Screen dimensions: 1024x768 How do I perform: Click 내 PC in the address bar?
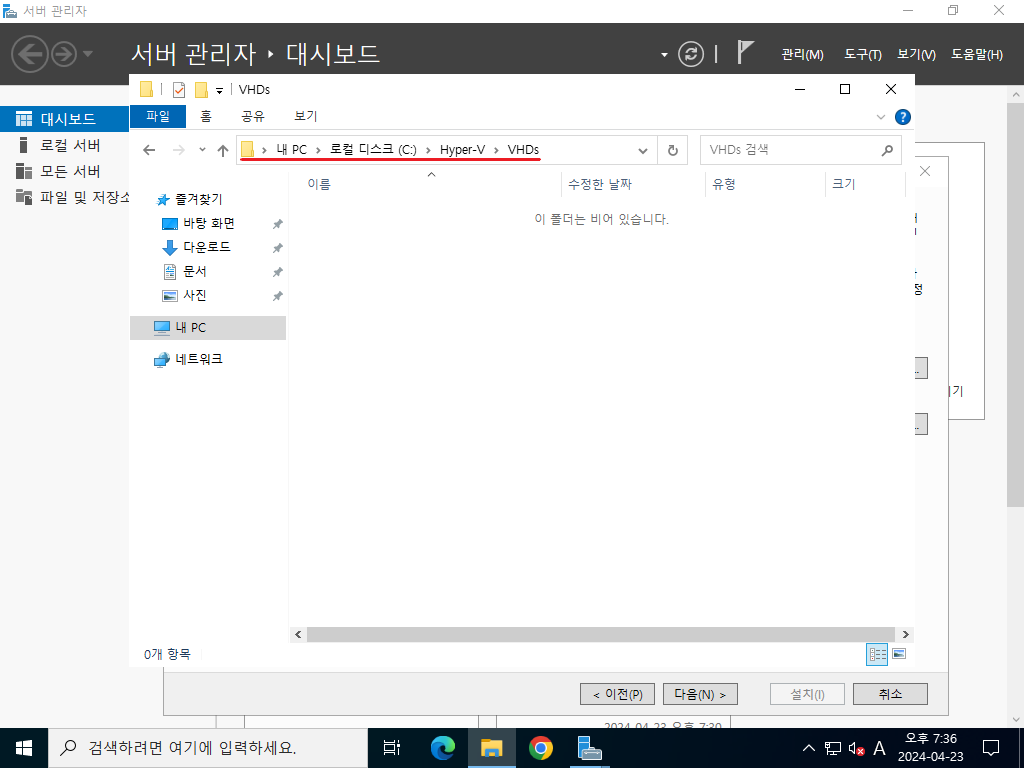291,150
